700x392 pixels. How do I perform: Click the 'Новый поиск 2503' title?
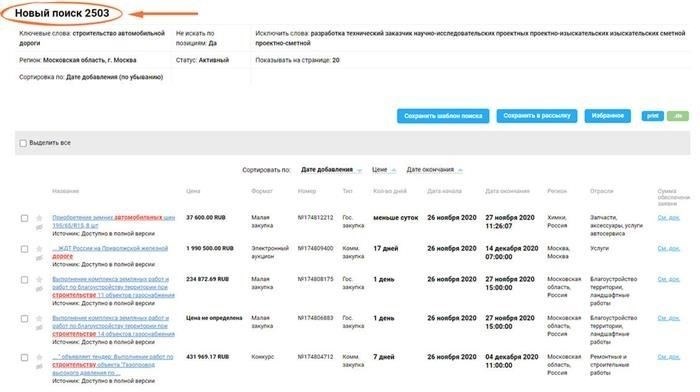tap(62, 13)
